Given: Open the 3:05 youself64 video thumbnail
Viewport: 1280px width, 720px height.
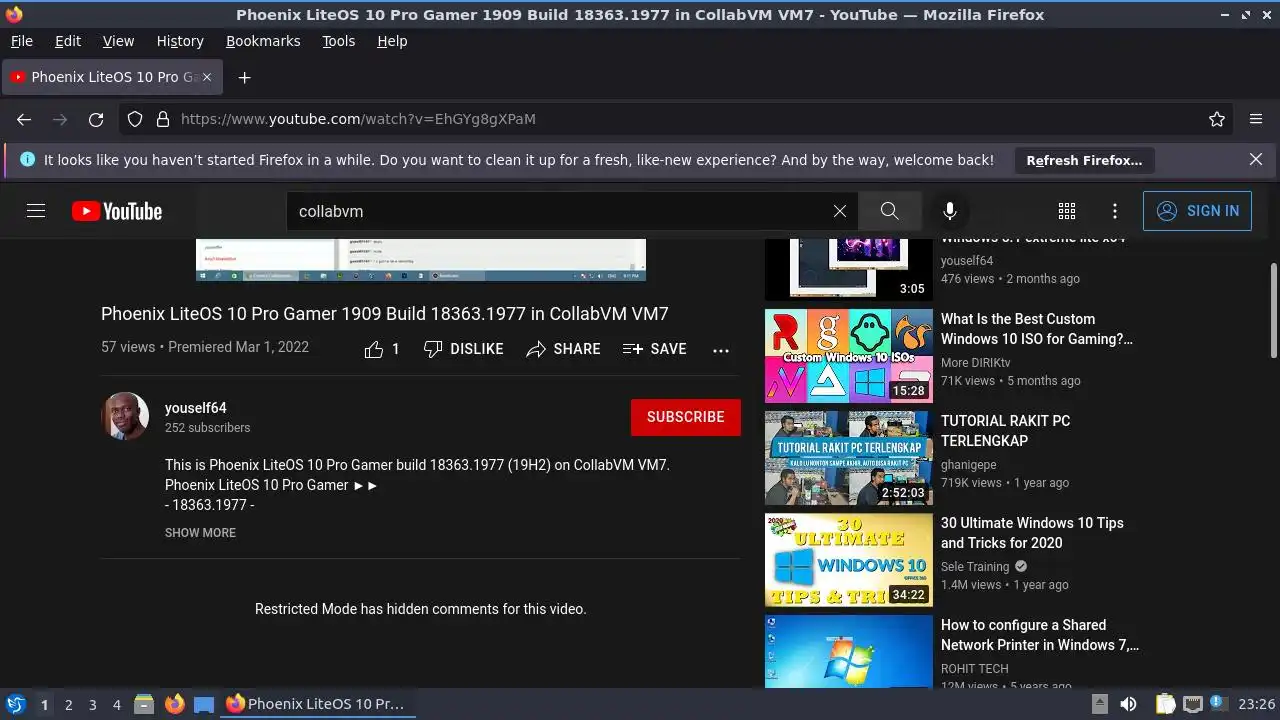Looking at the screenshot, I should pos(849,270).
